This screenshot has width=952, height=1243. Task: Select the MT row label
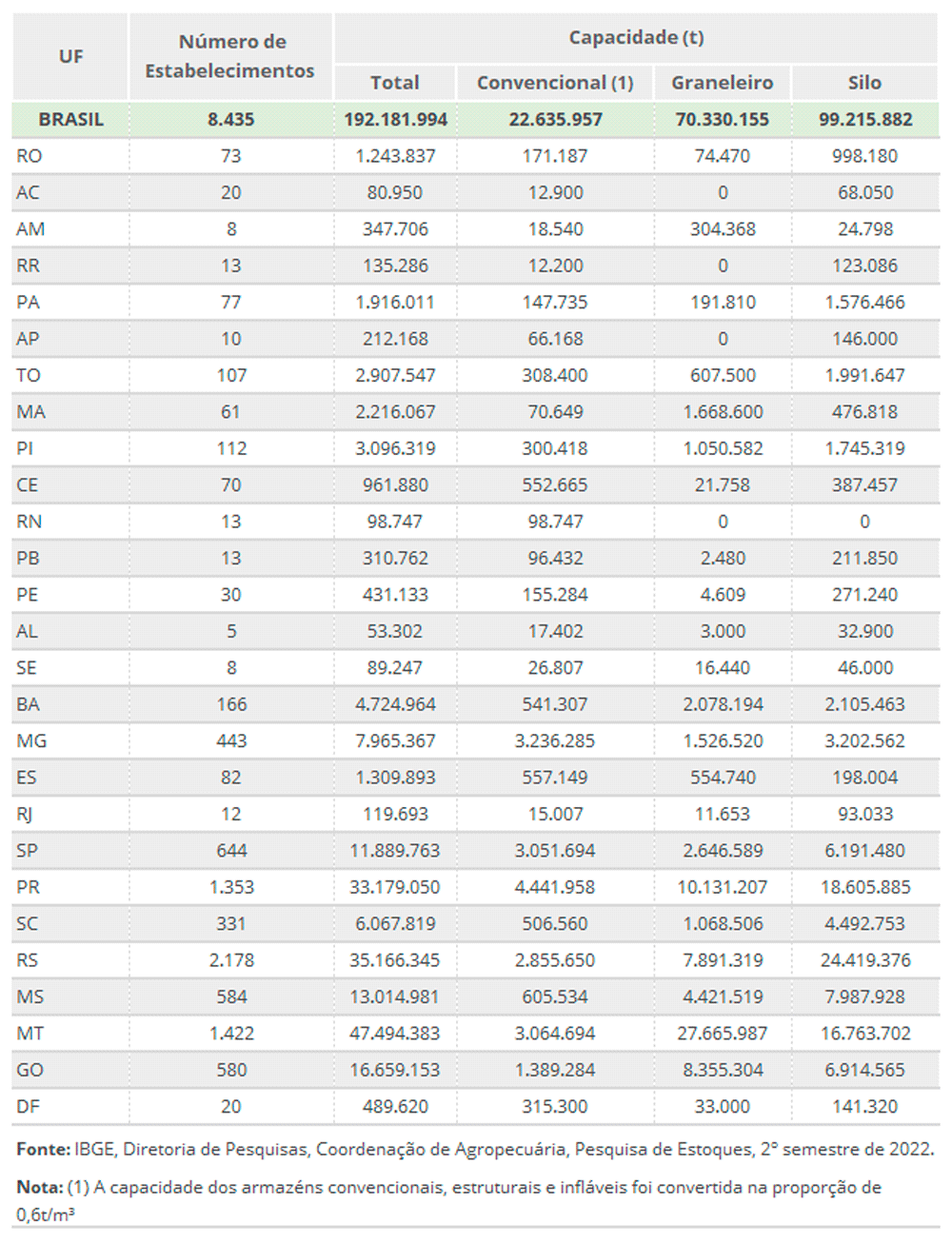[30, 1034]
